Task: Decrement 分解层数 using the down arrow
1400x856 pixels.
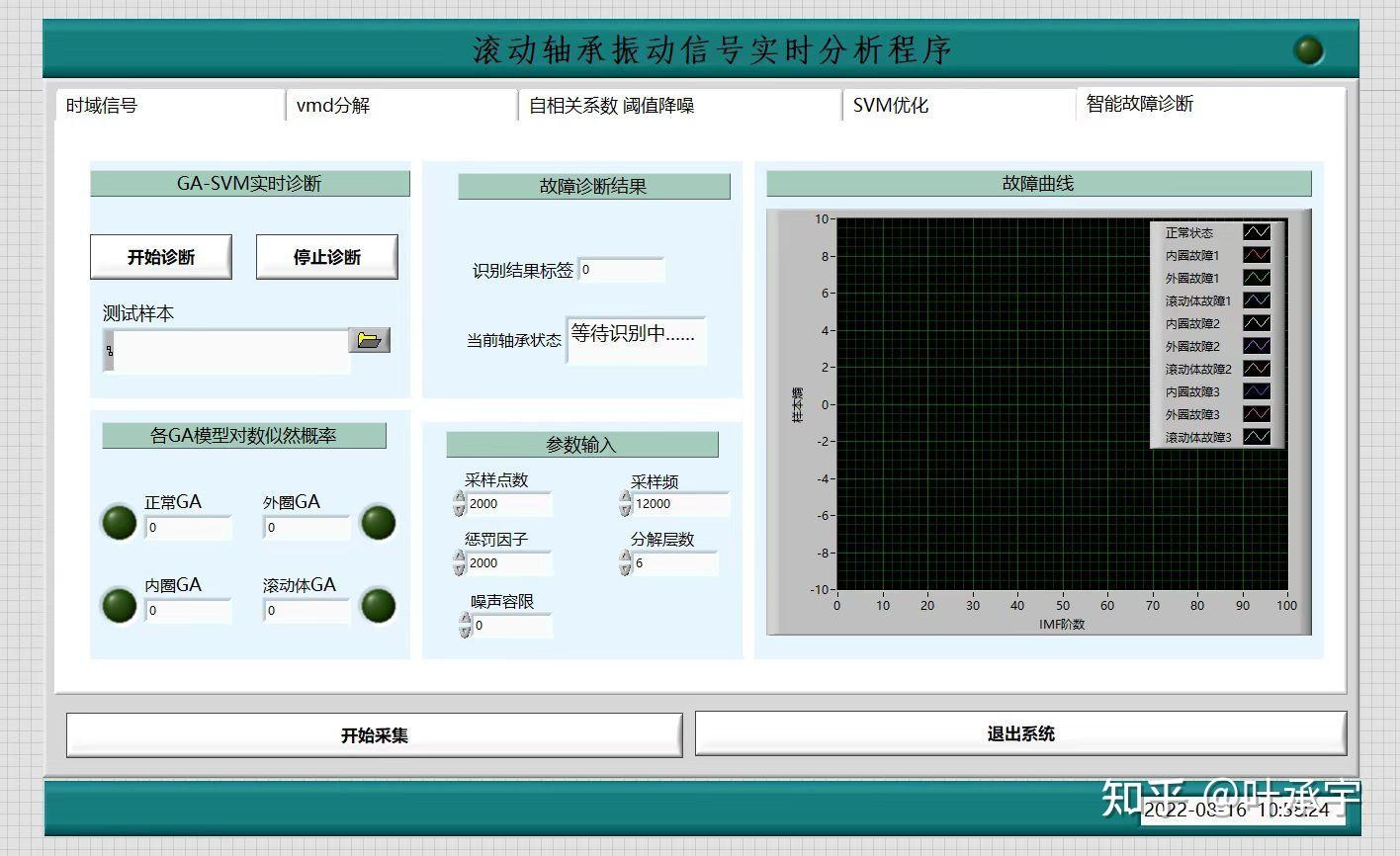Action: (x=625, y=568)
